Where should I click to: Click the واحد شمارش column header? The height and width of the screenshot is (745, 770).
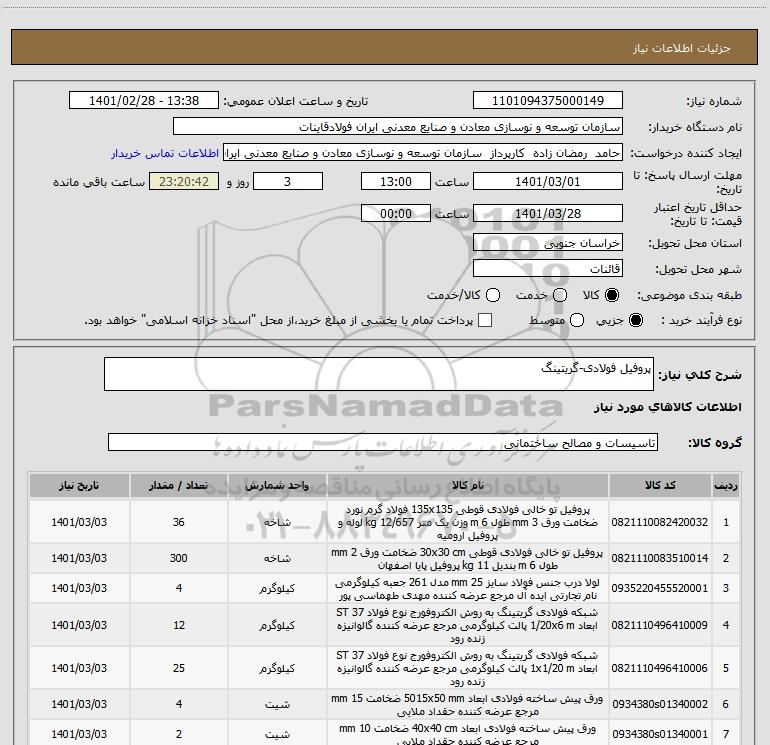(x=277, y=486)
